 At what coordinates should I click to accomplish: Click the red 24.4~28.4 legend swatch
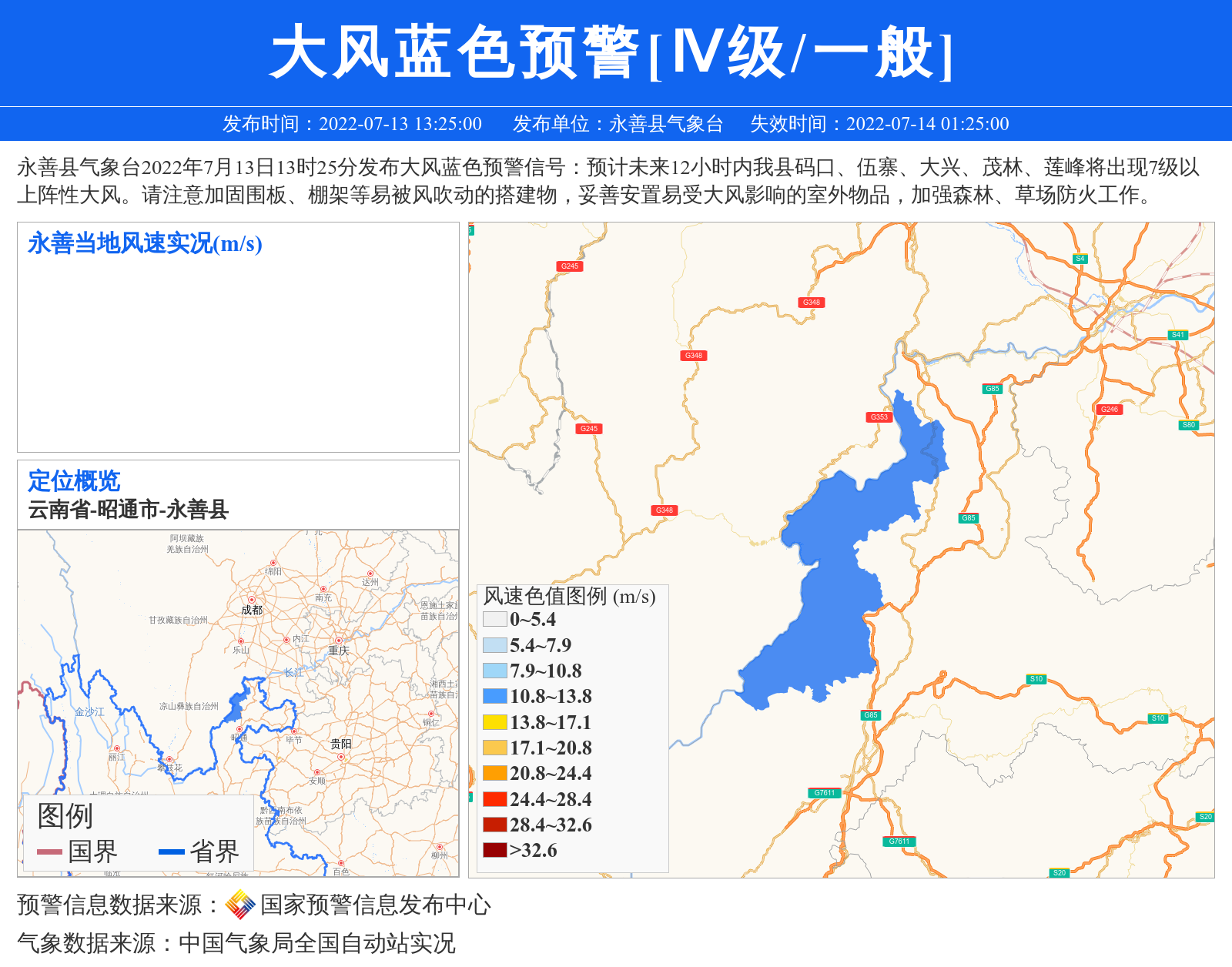494,799
